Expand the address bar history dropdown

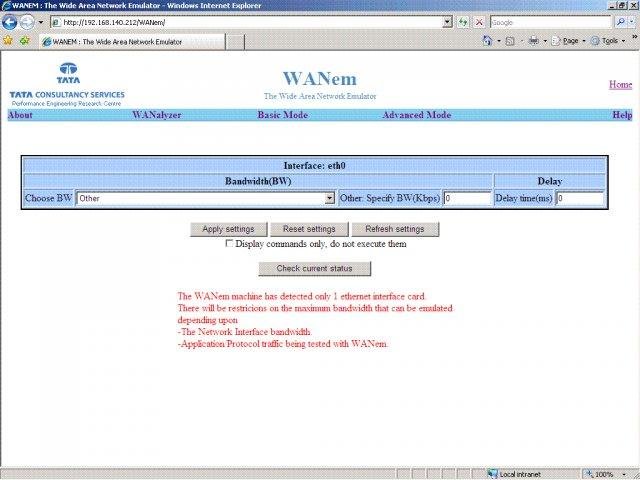pos(448,22)
